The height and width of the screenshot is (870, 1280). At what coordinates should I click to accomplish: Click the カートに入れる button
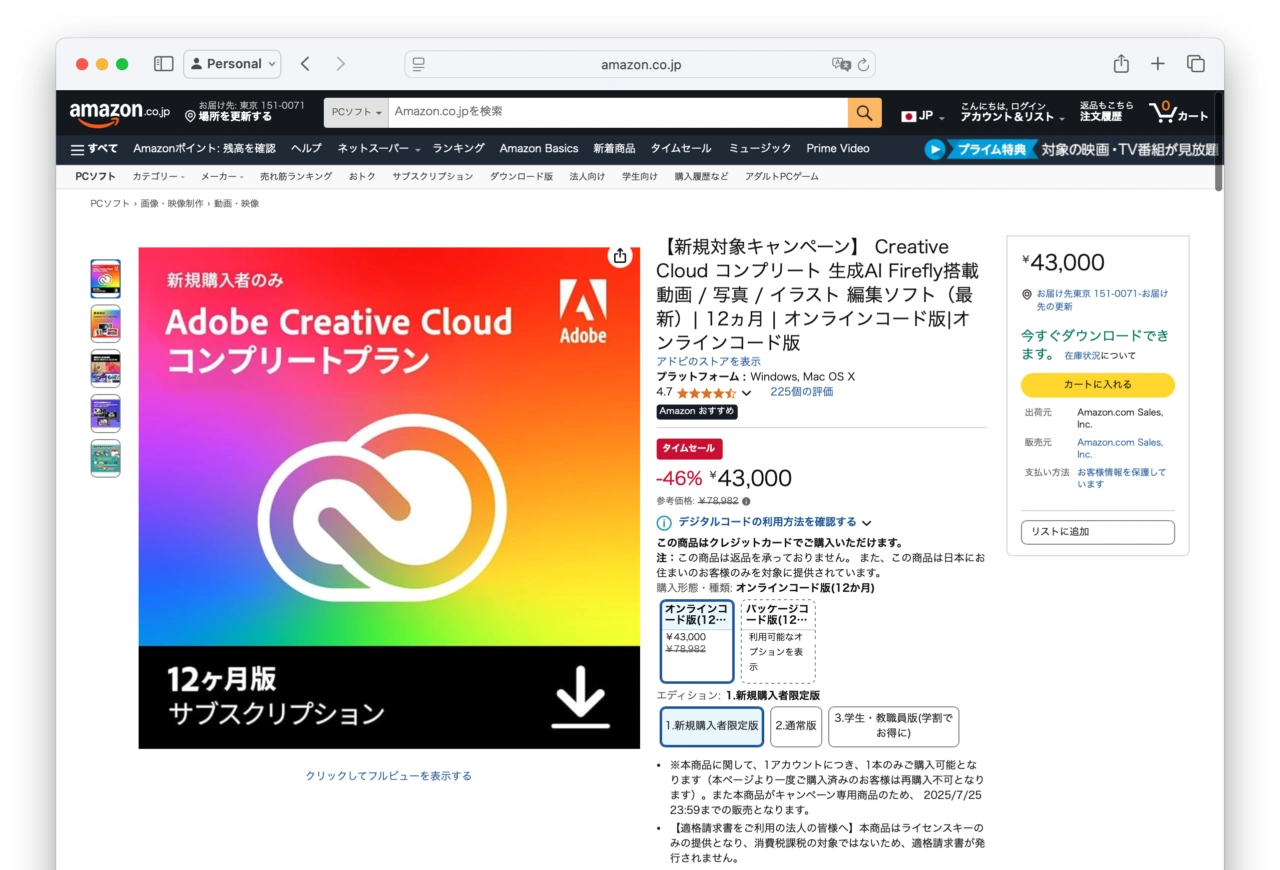(1097, 385)
